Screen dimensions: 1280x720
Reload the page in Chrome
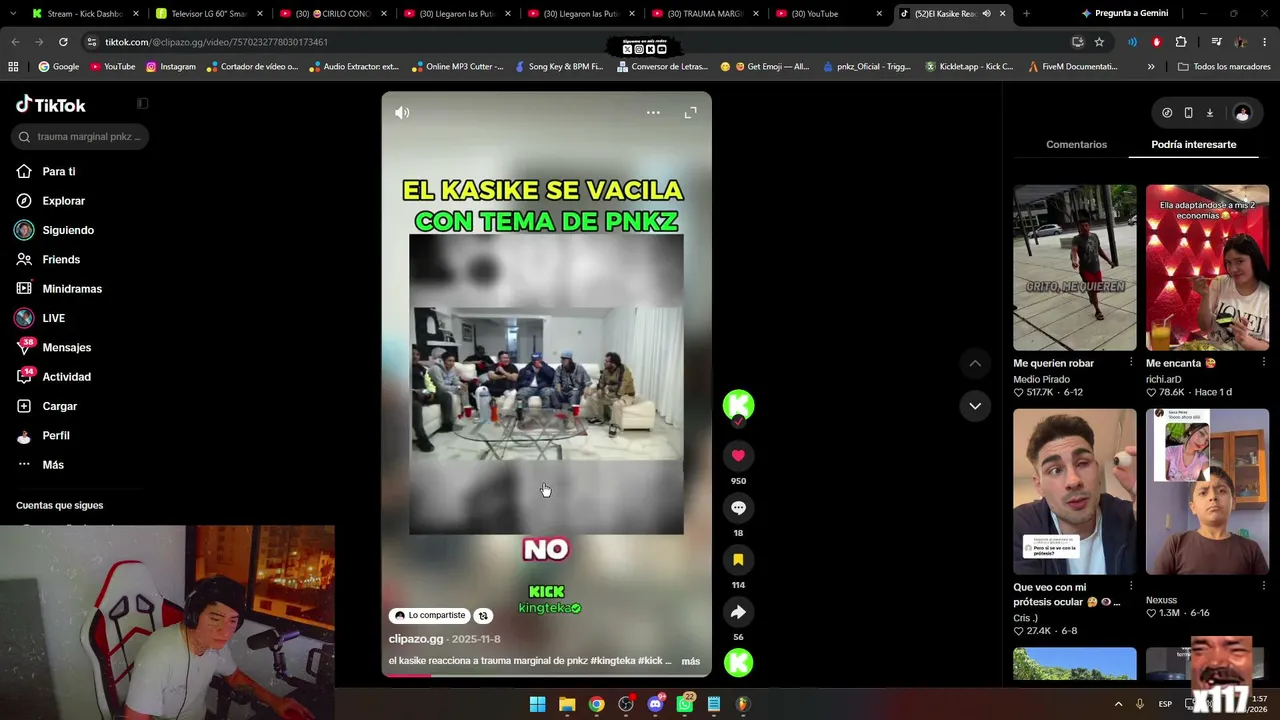click(63, 42)
